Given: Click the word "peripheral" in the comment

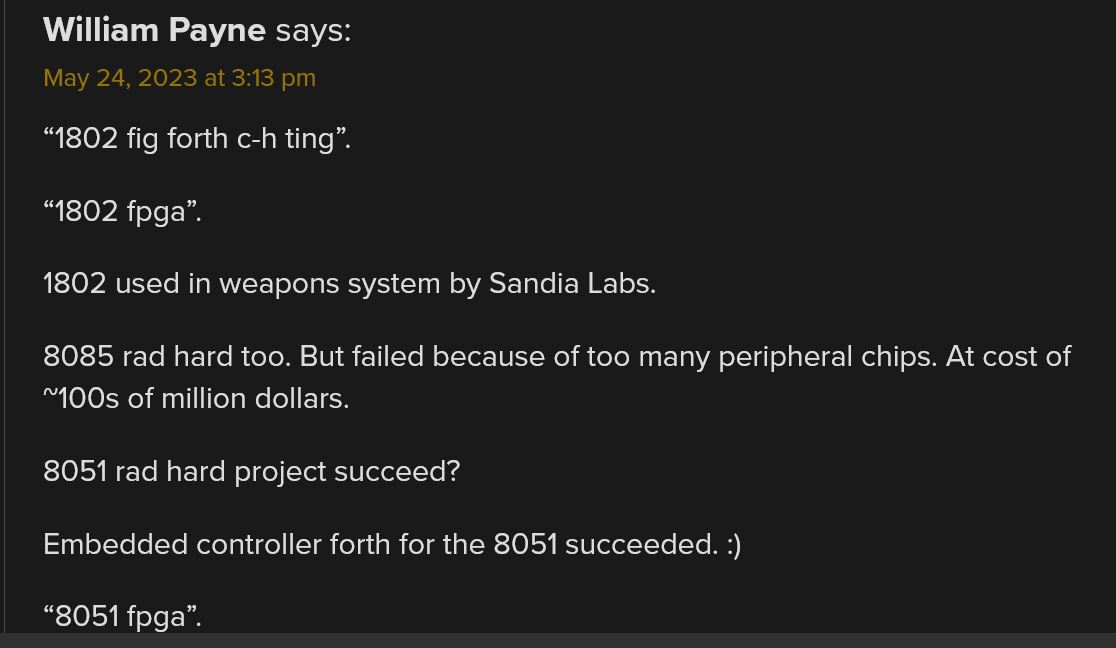Looking at the screenshot, I should [785, 357].
